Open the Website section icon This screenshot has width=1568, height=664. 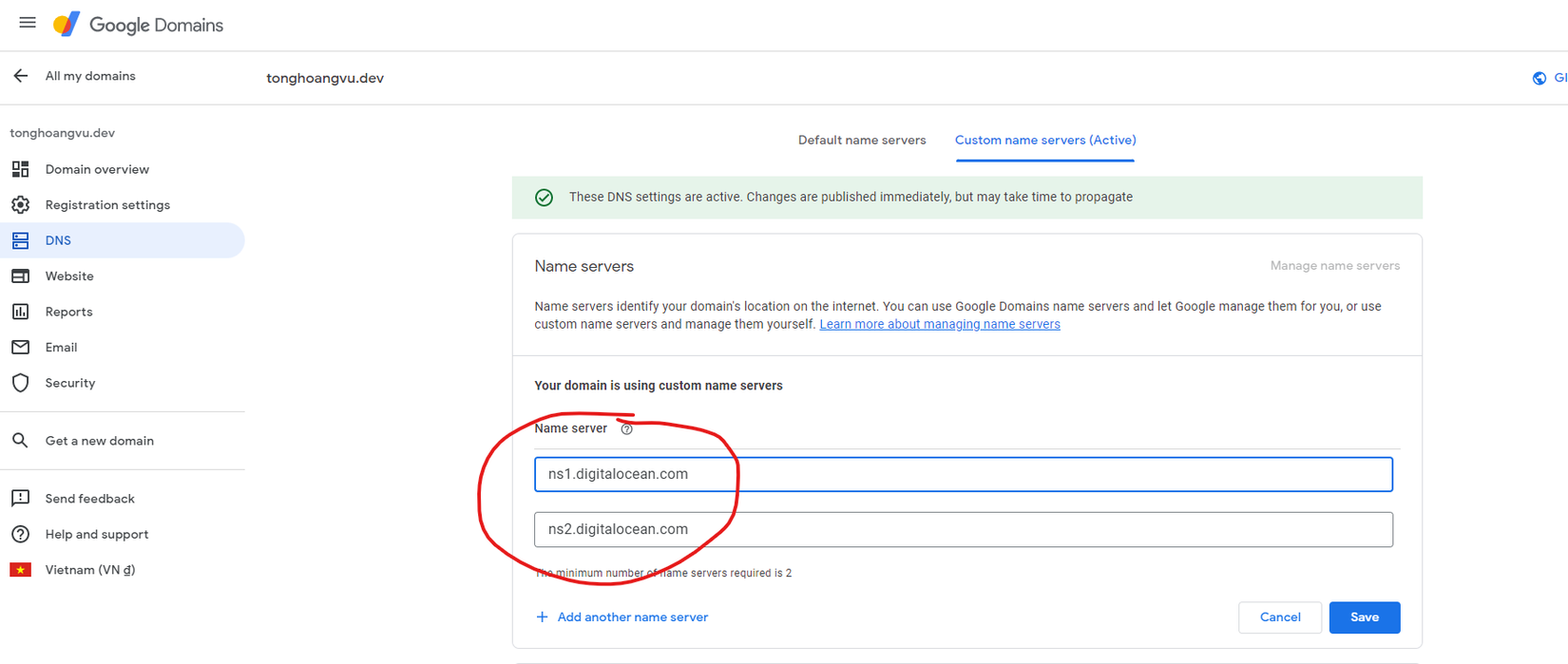coord(20,276)
